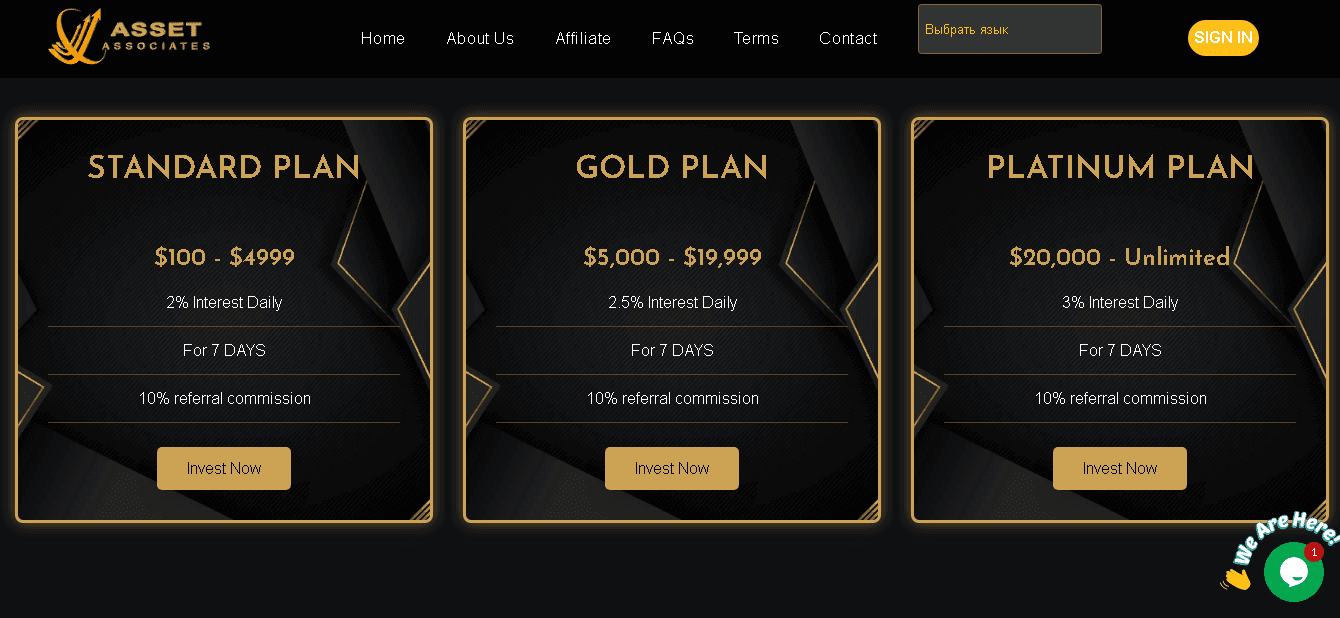Select the Standard Plan heading
1340x618 pixels.
(224, 168)
